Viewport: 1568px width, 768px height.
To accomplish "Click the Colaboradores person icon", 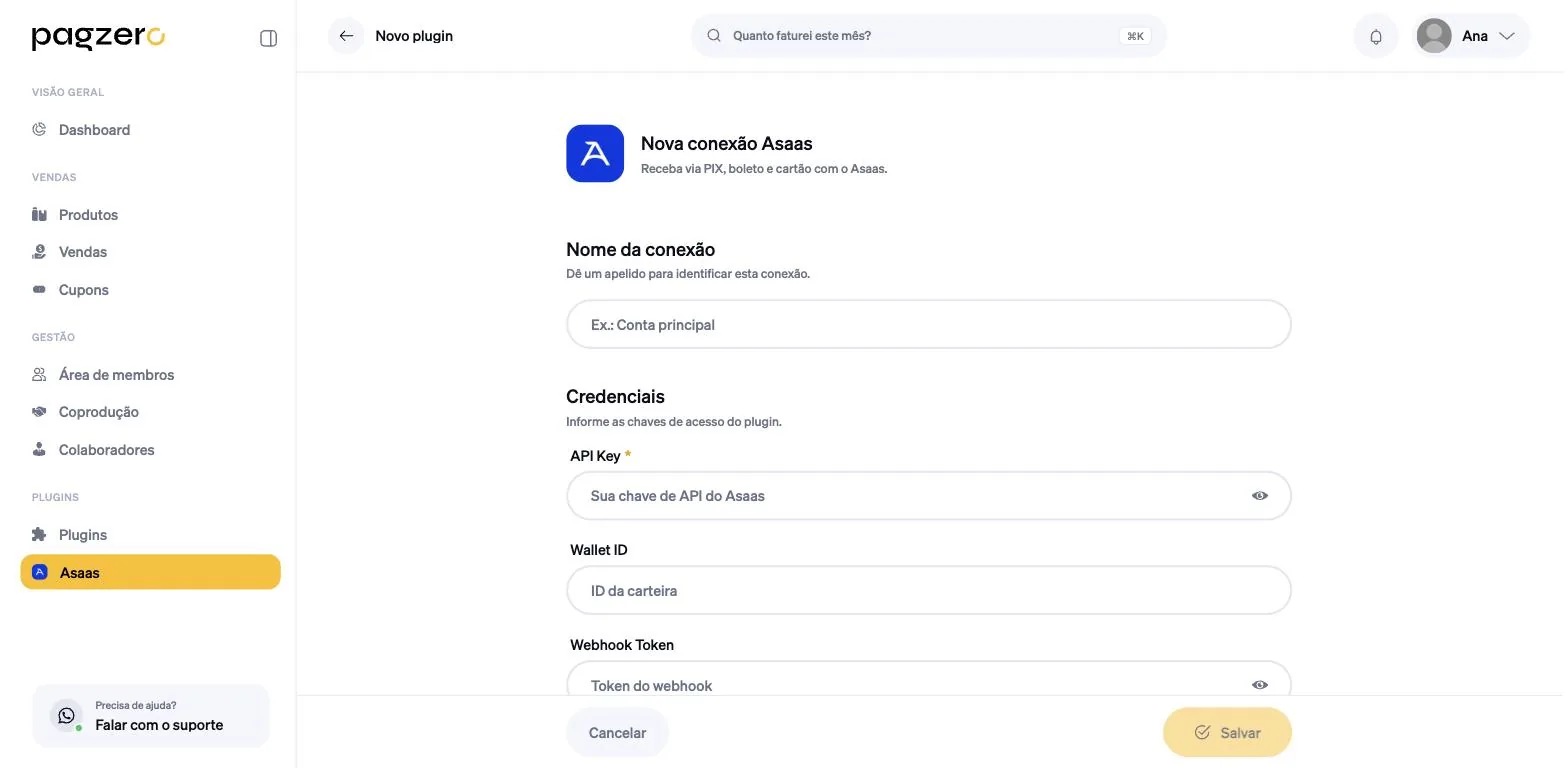I will click(x=40, y=449).
